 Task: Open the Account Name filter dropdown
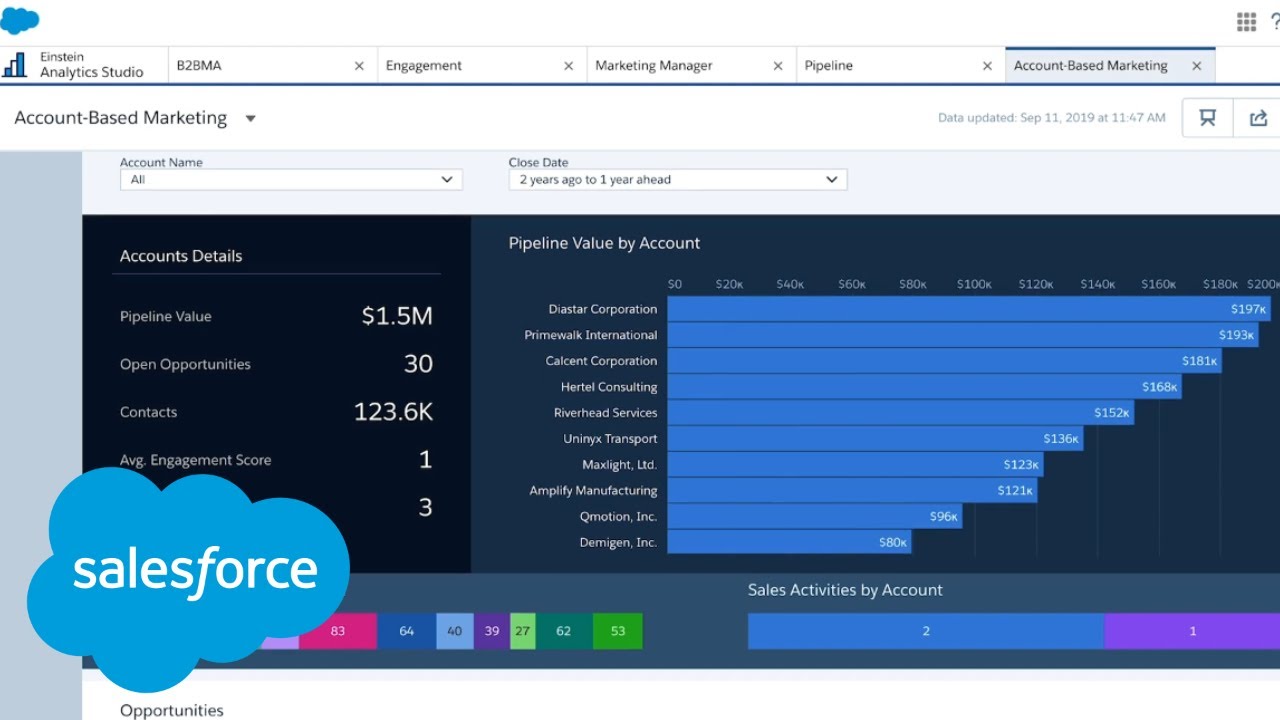pos(291,180)
